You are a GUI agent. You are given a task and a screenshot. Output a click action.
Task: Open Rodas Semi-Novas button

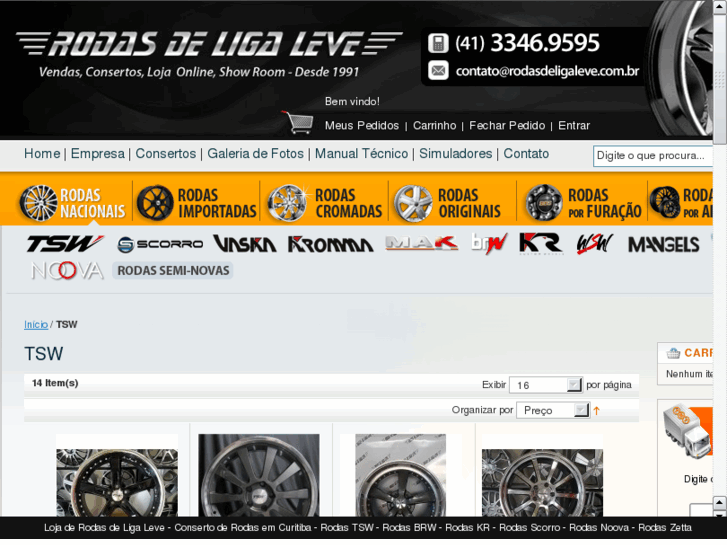(173, 271)
